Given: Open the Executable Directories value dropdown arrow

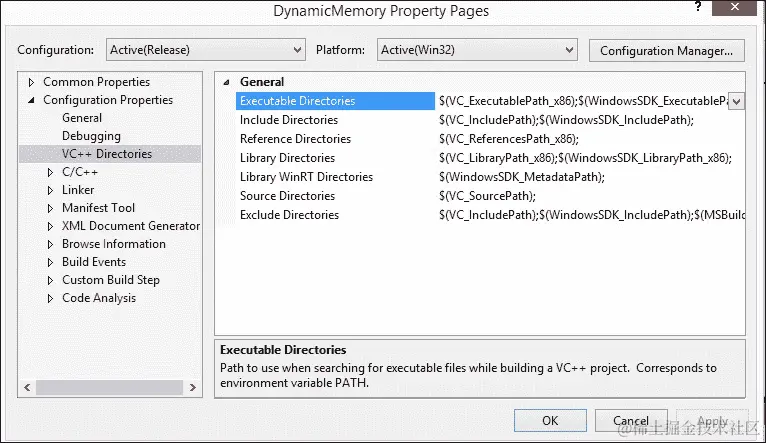Looking at the screenshot, I should (x=737, y=102).
